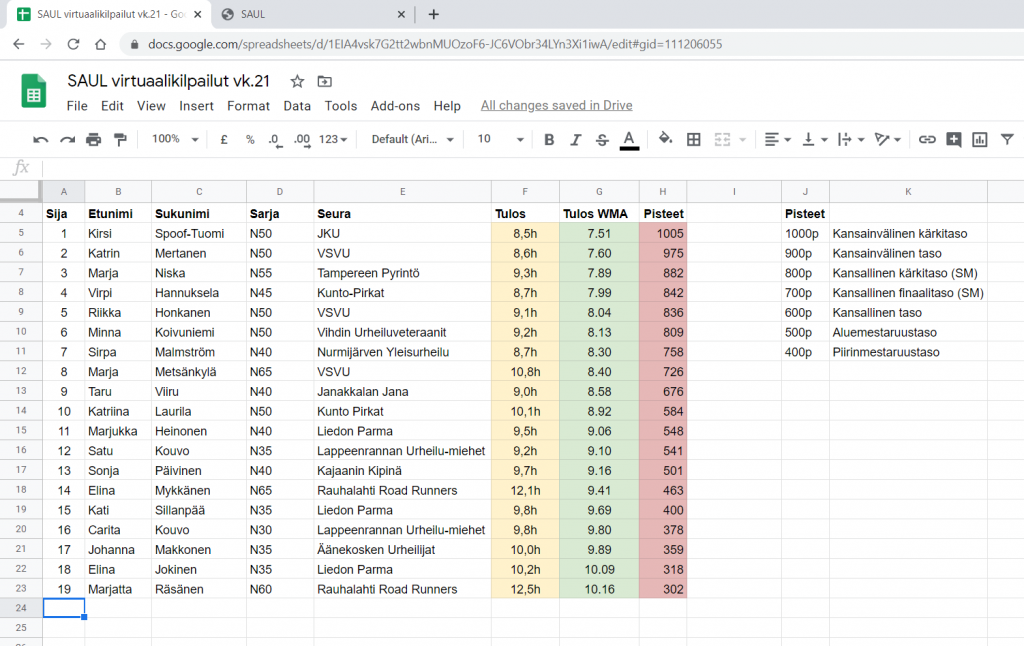Go back in browser
1024x646 pixels.
pos(18,44)
